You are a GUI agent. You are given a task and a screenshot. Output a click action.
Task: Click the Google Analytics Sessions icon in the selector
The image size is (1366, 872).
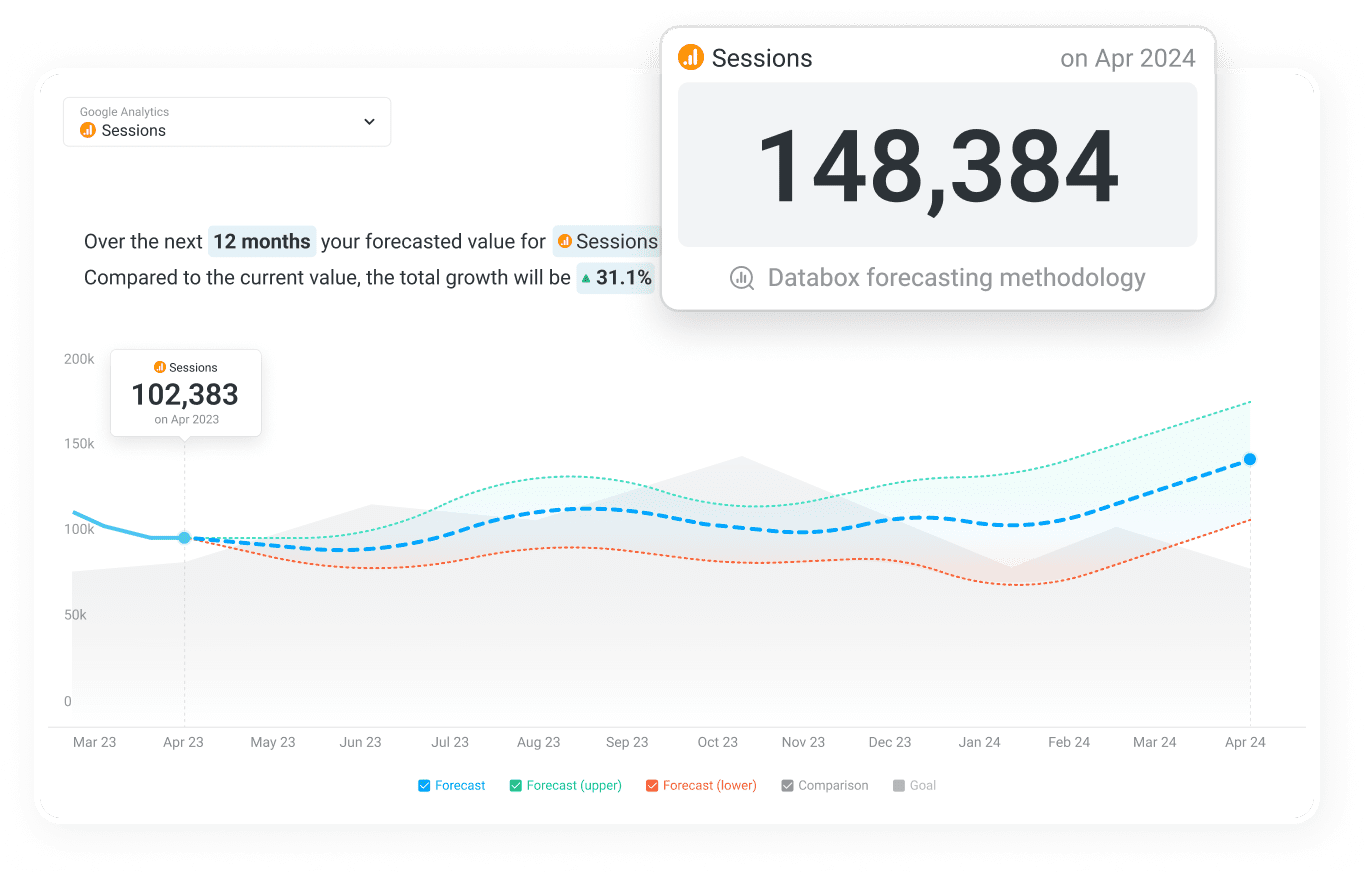click(x=87, y=130)
